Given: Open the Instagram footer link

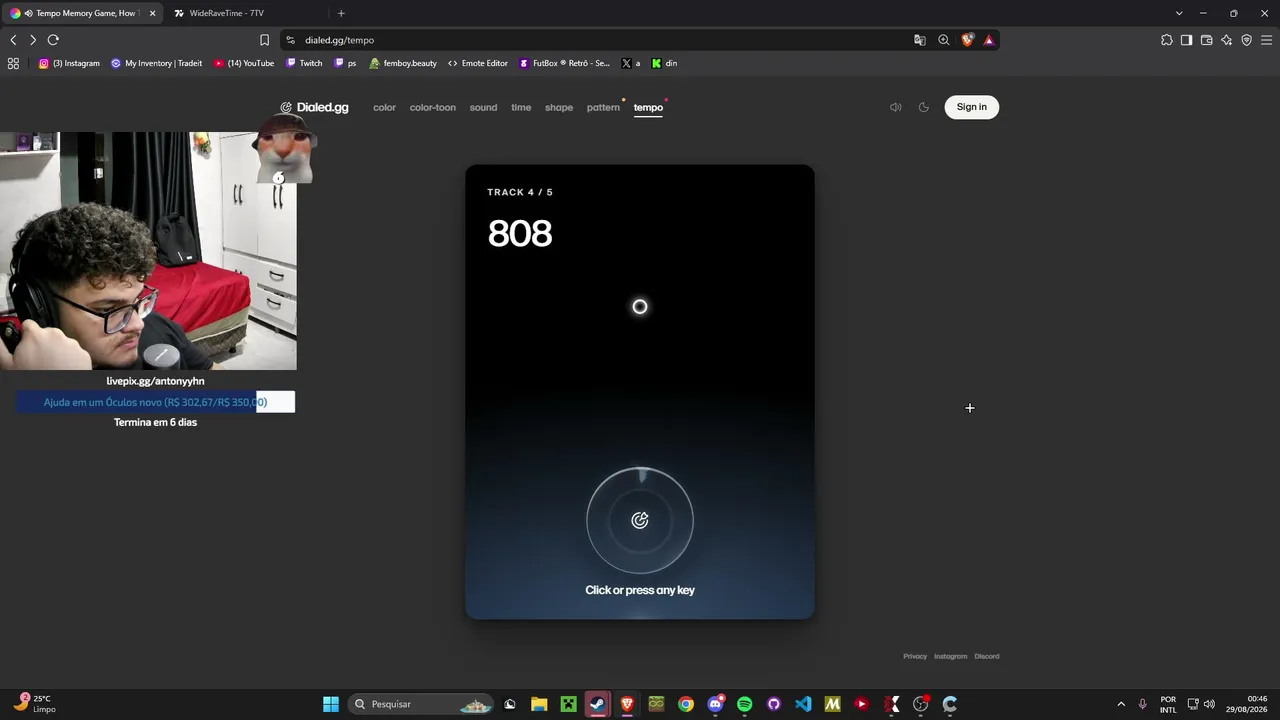Looking at the screenshot, I should (950, 656).
